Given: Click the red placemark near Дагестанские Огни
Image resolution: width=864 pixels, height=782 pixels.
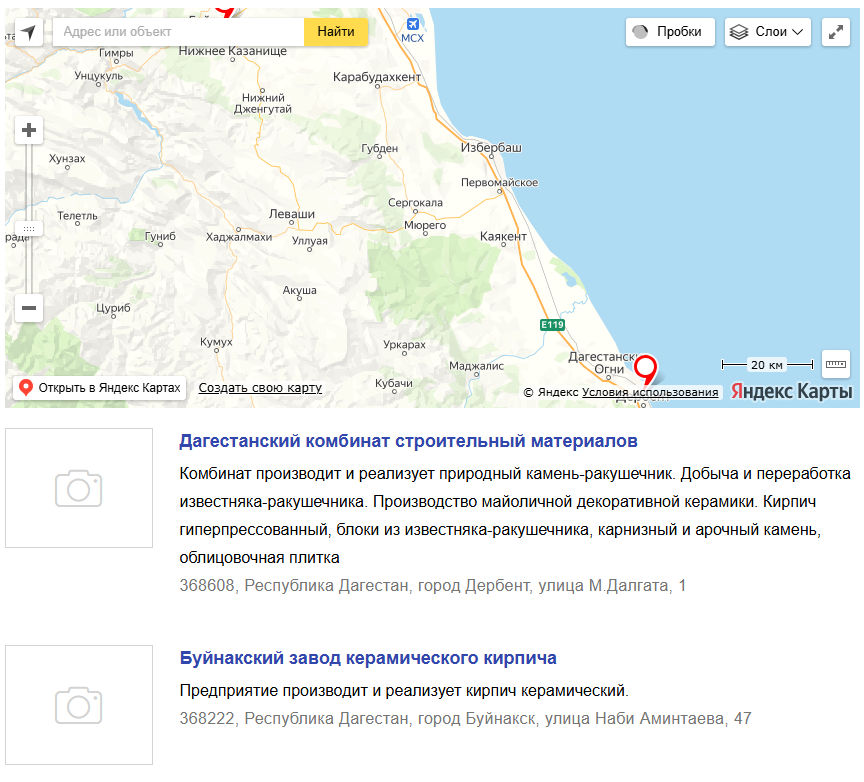Looking at the screenshot, I should click(645, 369).
